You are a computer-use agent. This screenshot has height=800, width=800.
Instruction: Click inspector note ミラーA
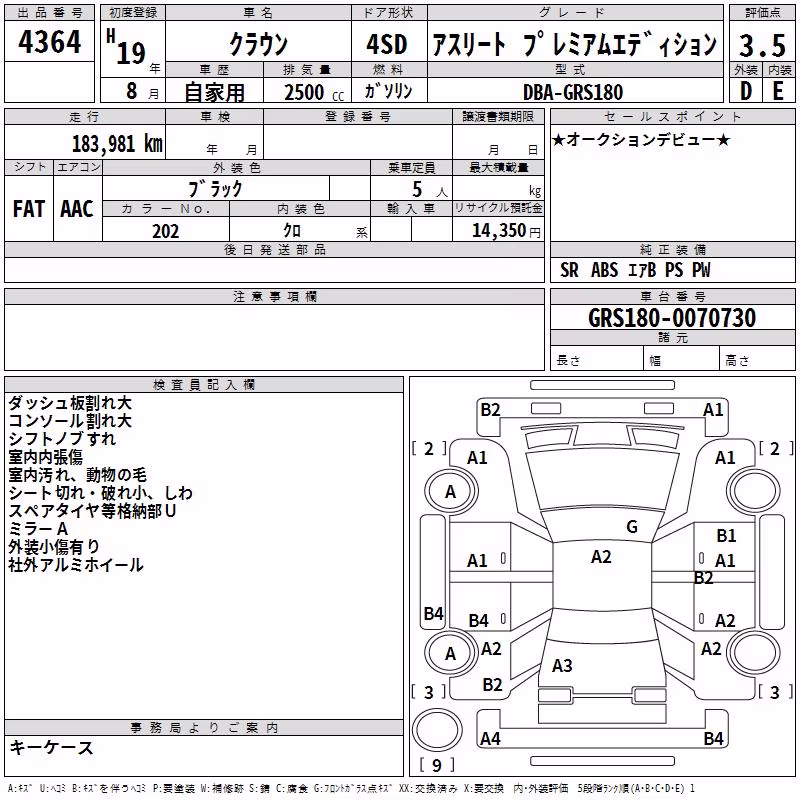(38, 529)
